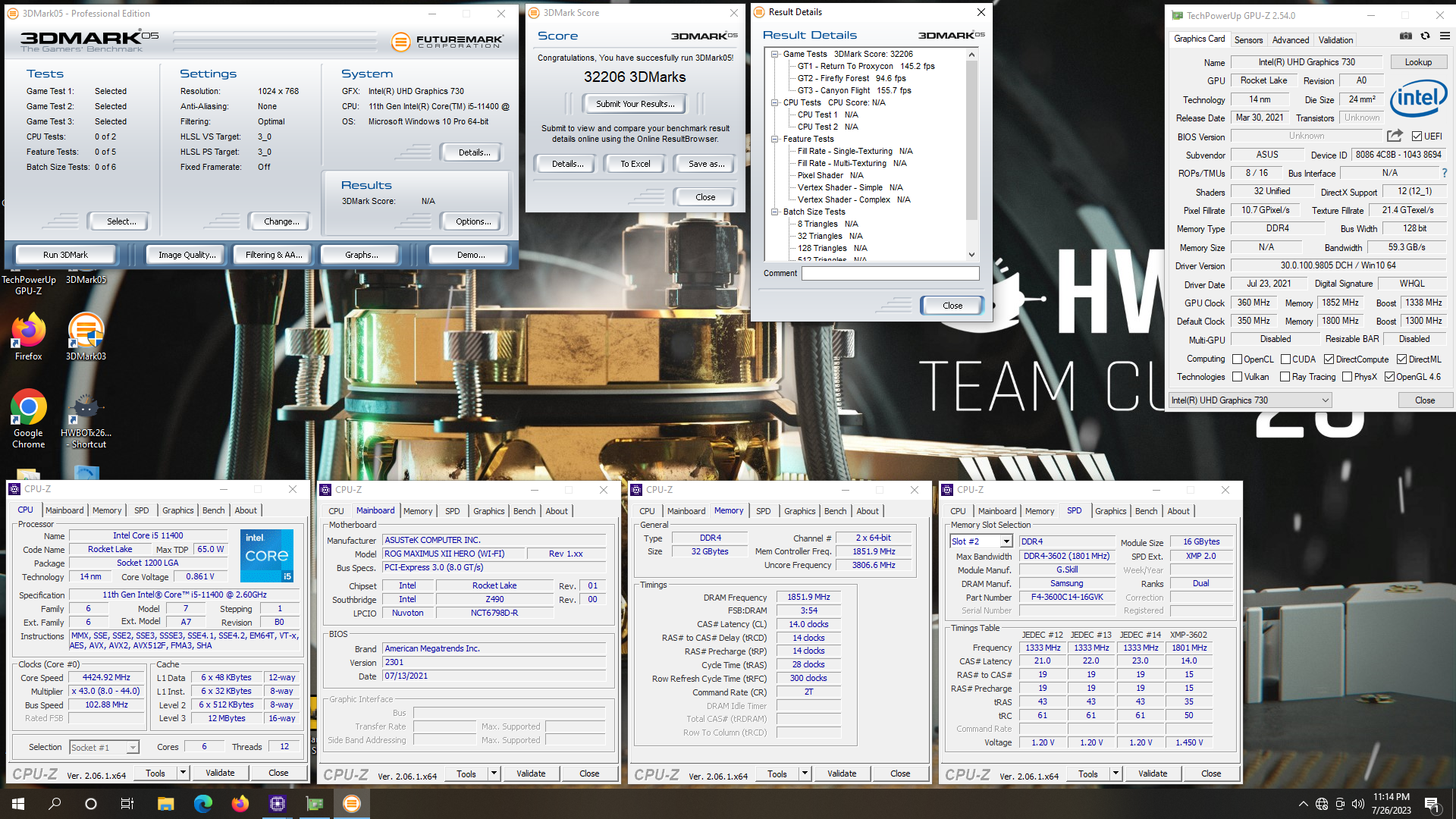
Task: Click the Cortana circle on taskbar
Action: click(91, 804)
